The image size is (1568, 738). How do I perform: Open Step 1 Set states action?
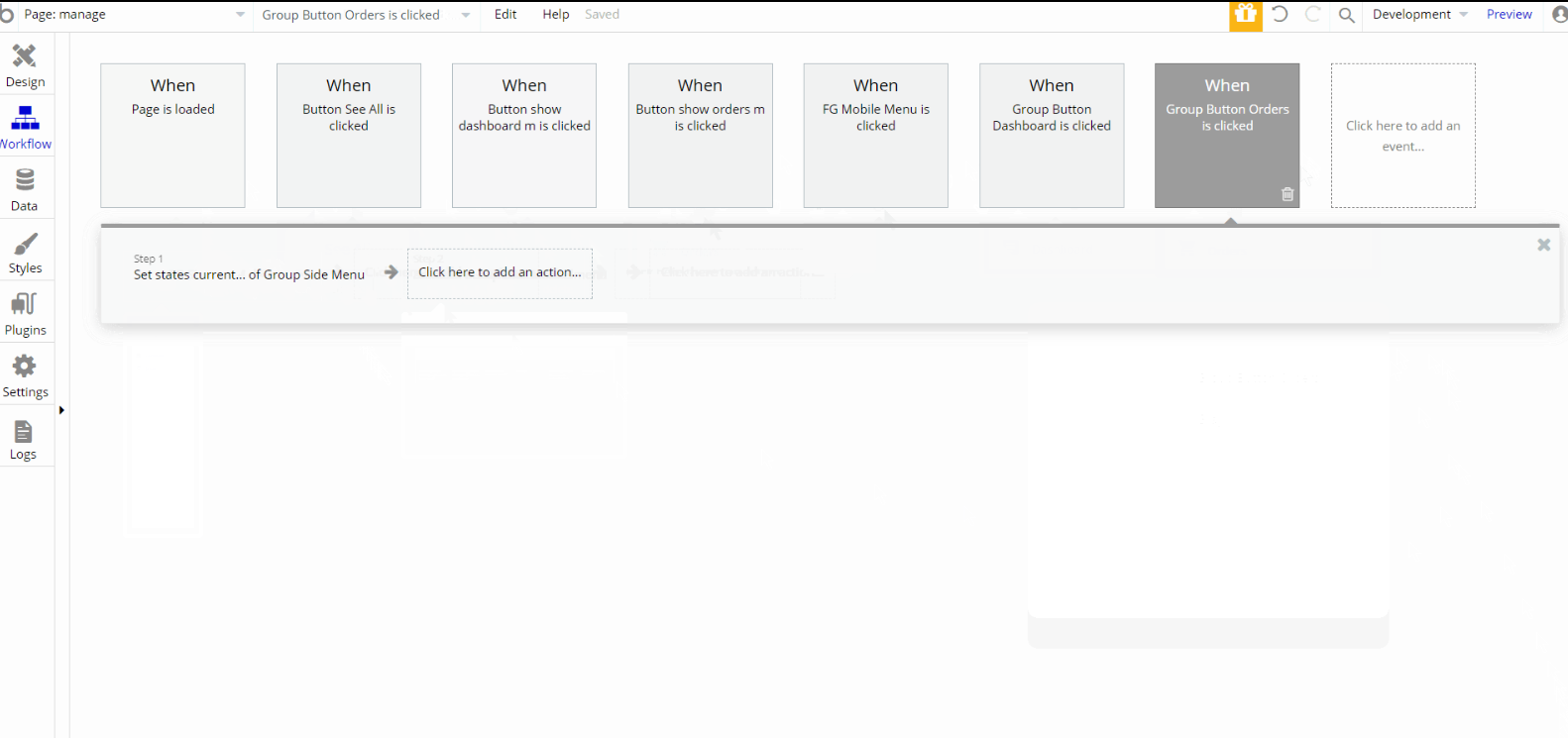249,268
